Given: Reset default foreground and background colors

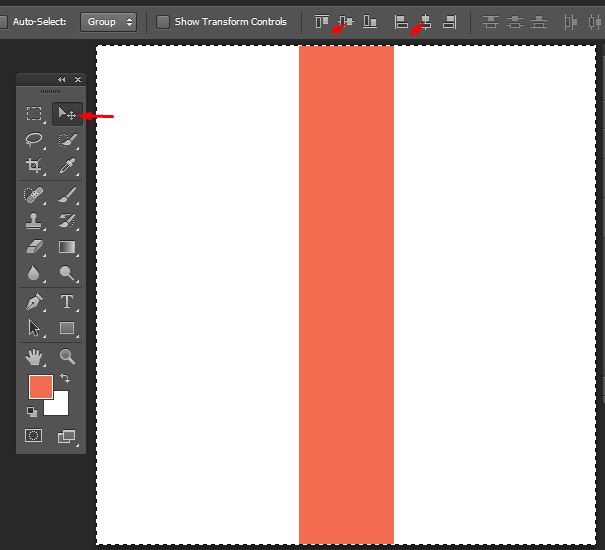Looking at the screenshot, I should coord(32,412).
